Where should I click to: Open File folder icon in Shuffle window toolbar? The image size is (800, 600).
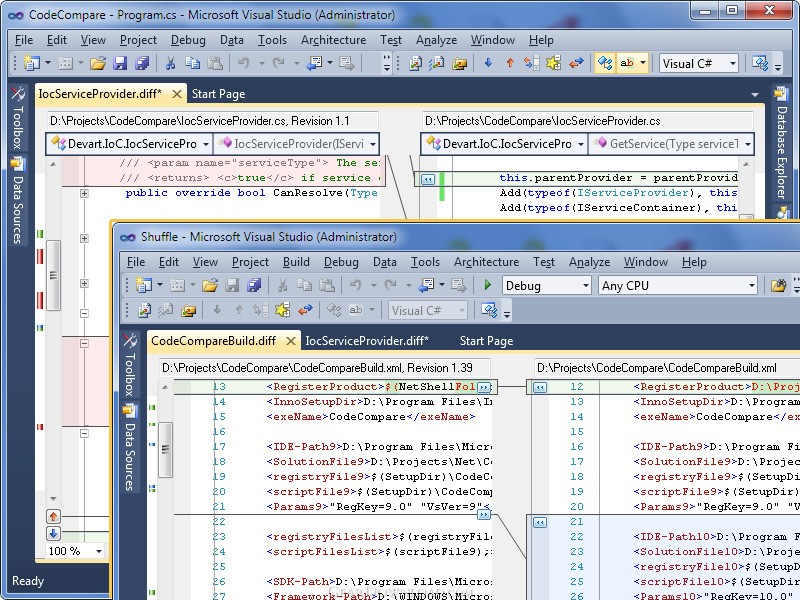(x=210, y=285)
